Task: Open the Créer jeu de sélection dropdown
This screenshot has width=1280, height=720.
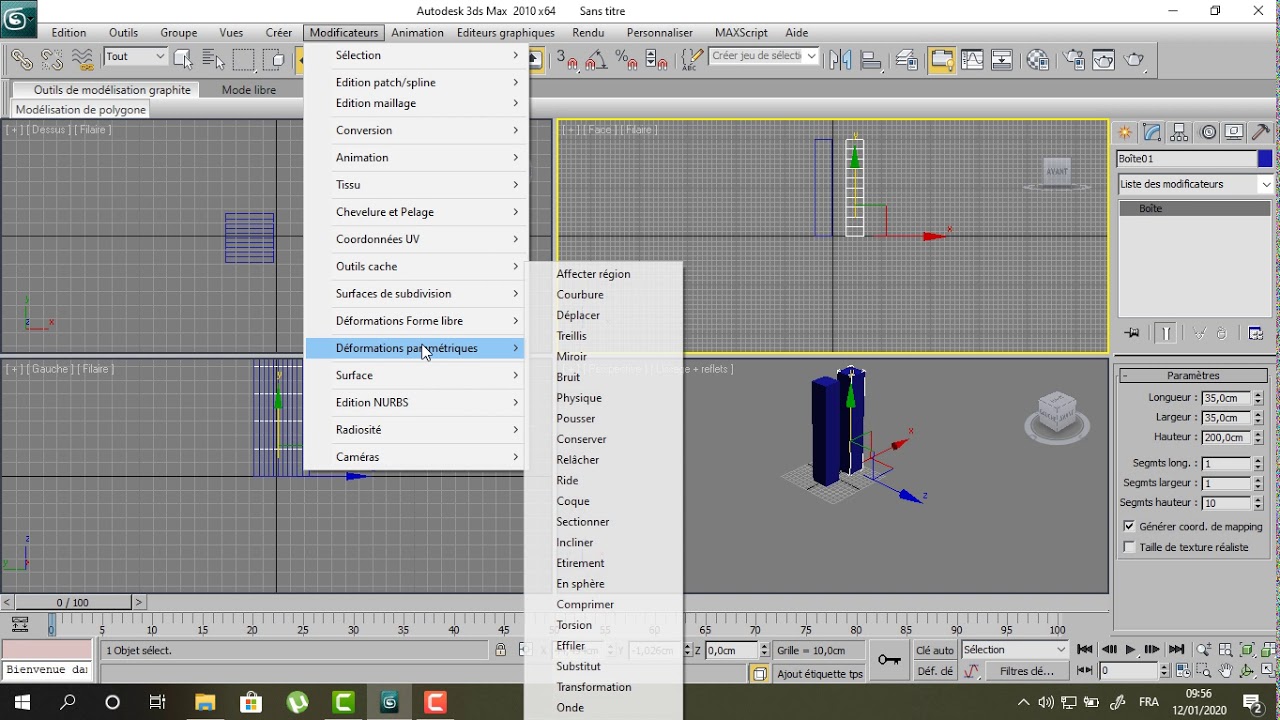Action: 765,56
